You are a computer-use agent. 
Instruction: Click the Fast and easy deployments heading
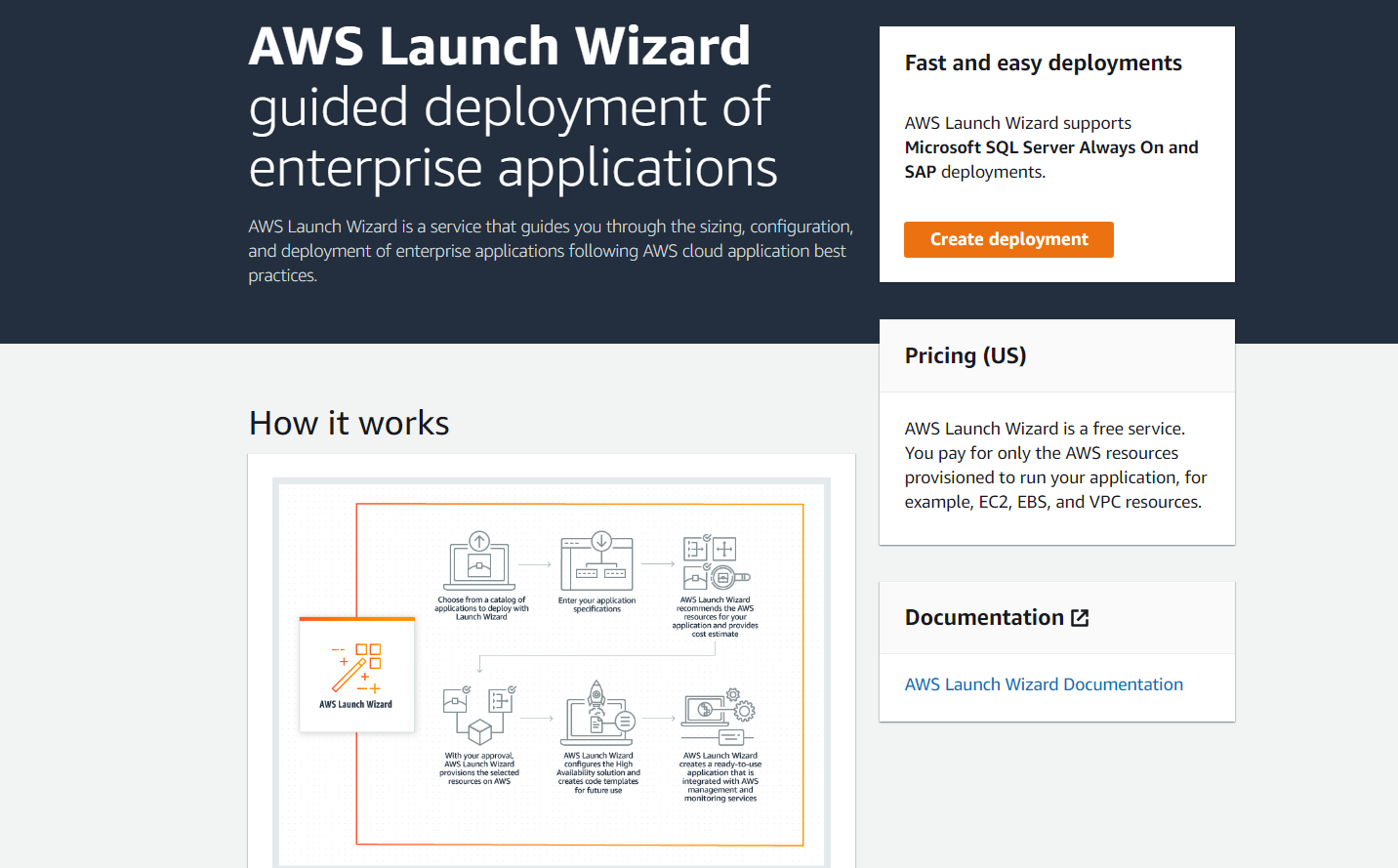coord(1043,62)
